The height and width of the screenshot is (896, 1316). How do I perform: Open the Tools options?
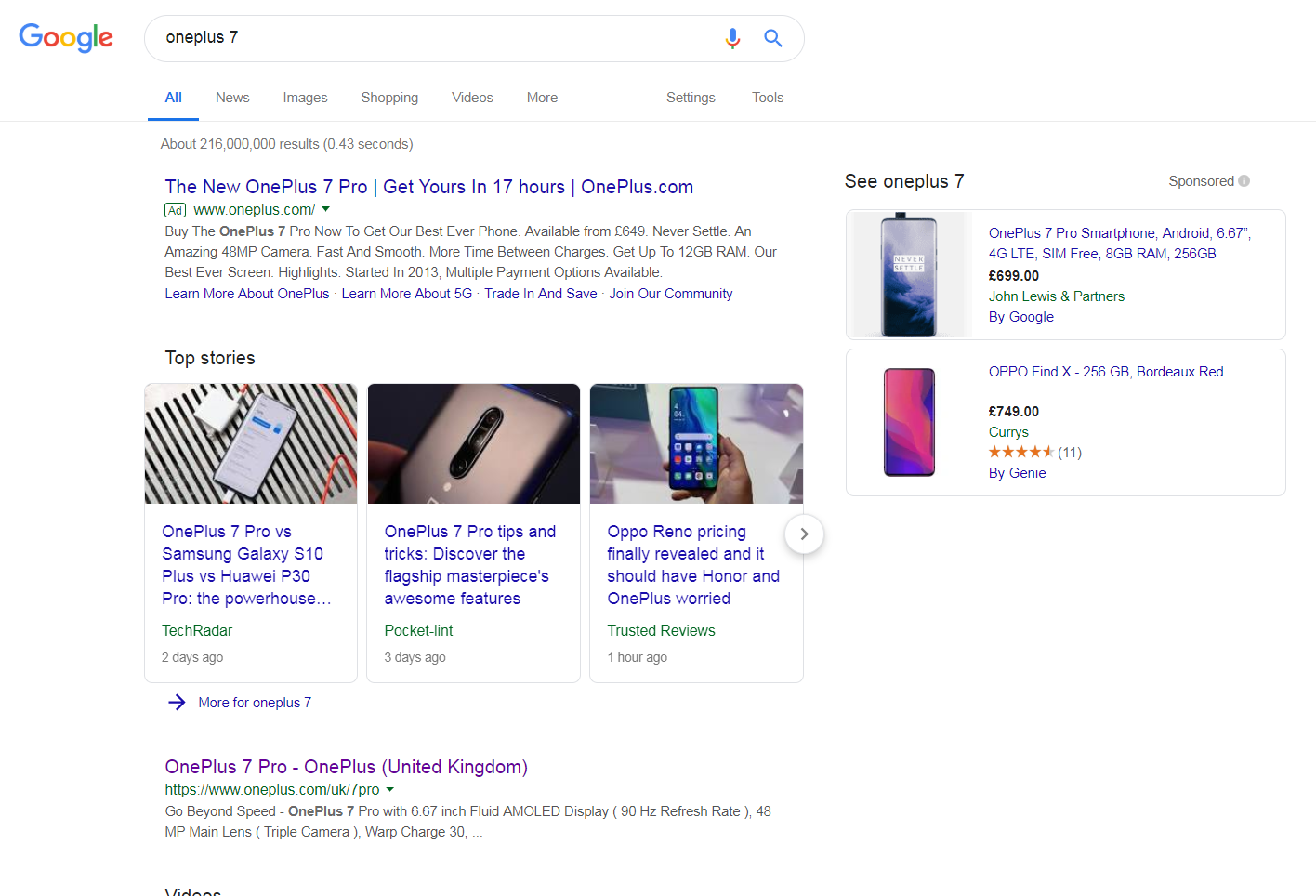coord(768,98)
